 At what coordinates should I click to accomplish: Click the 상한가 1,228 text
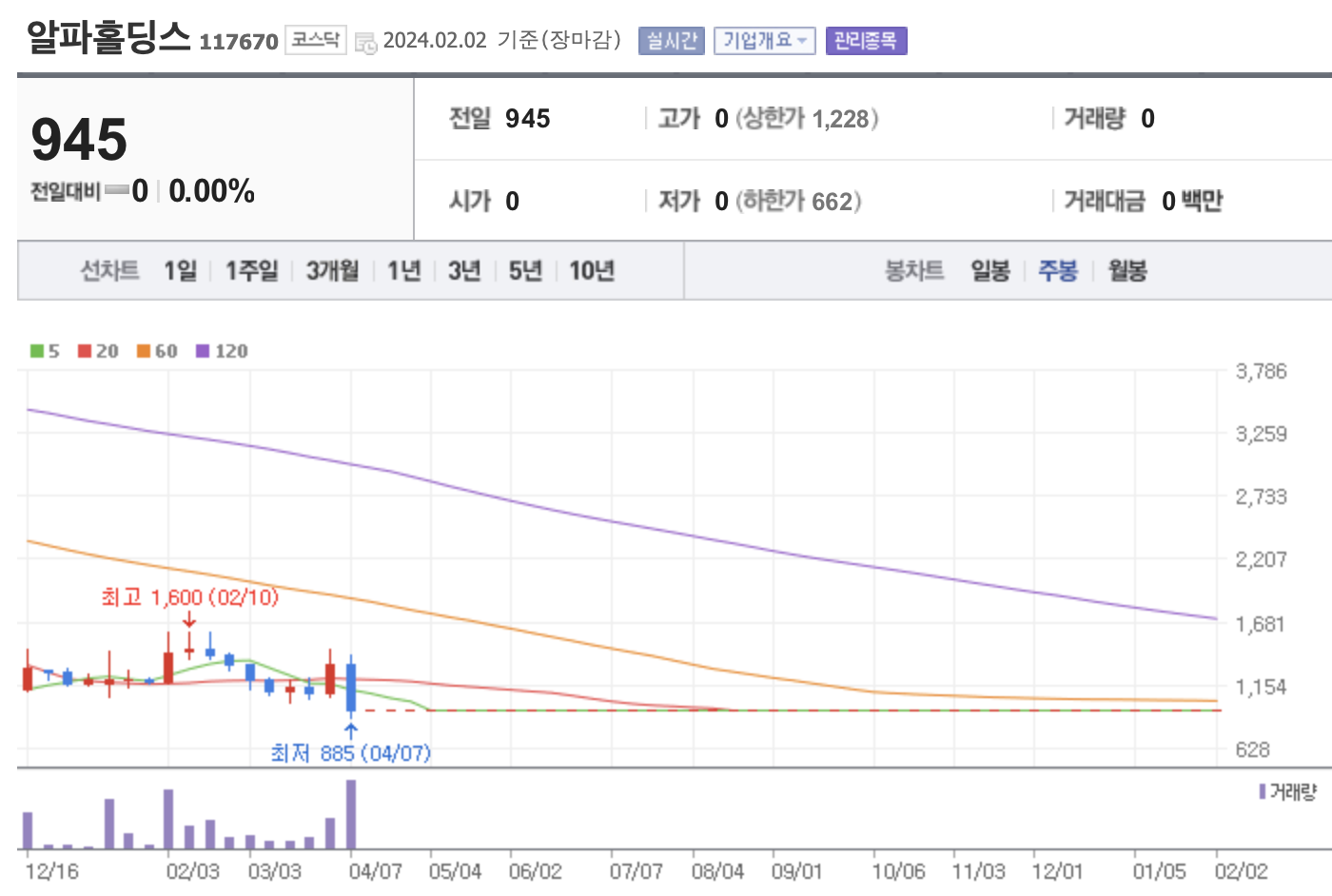(807, 119)
